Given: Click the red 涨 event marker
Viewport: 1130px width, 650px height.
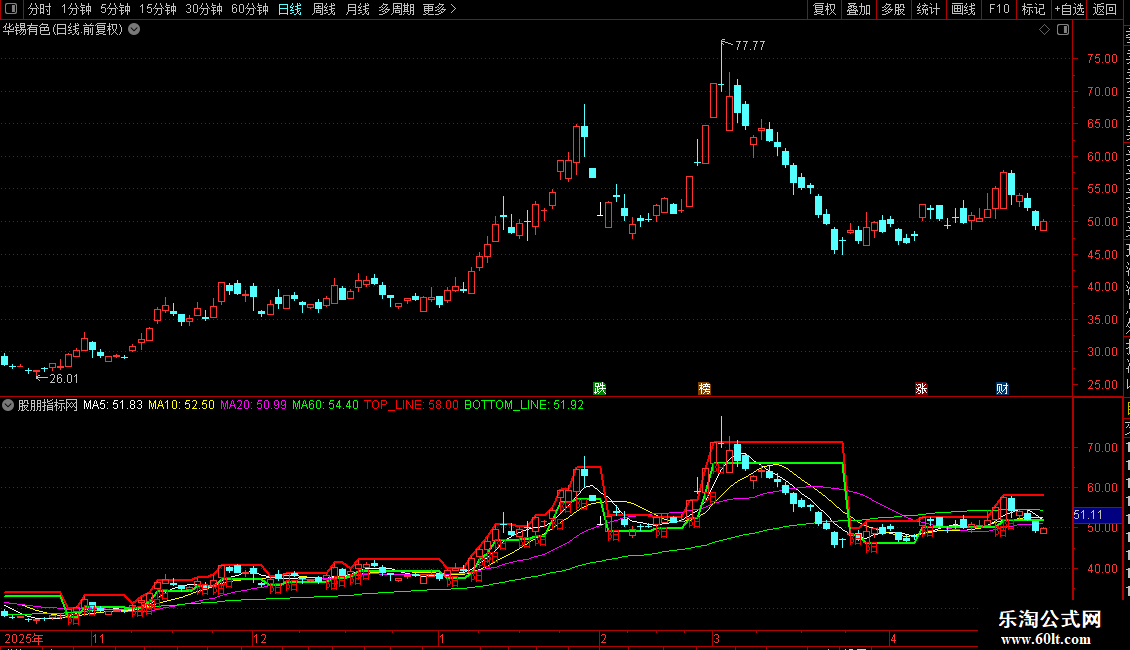Looking at the screenshot, I should [921, 388].
